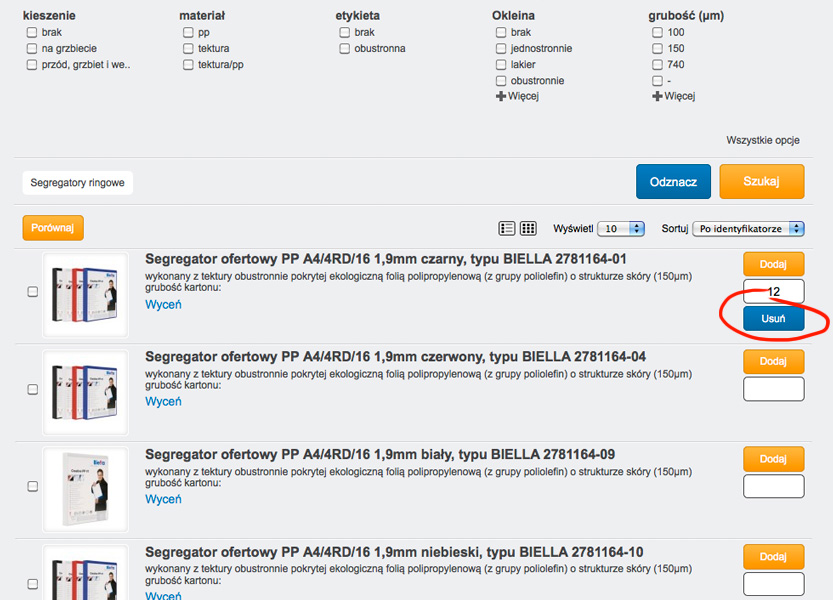Select material 'tektura' checkbox
Screen dimensions: 833x600
[x=188, y=49]
